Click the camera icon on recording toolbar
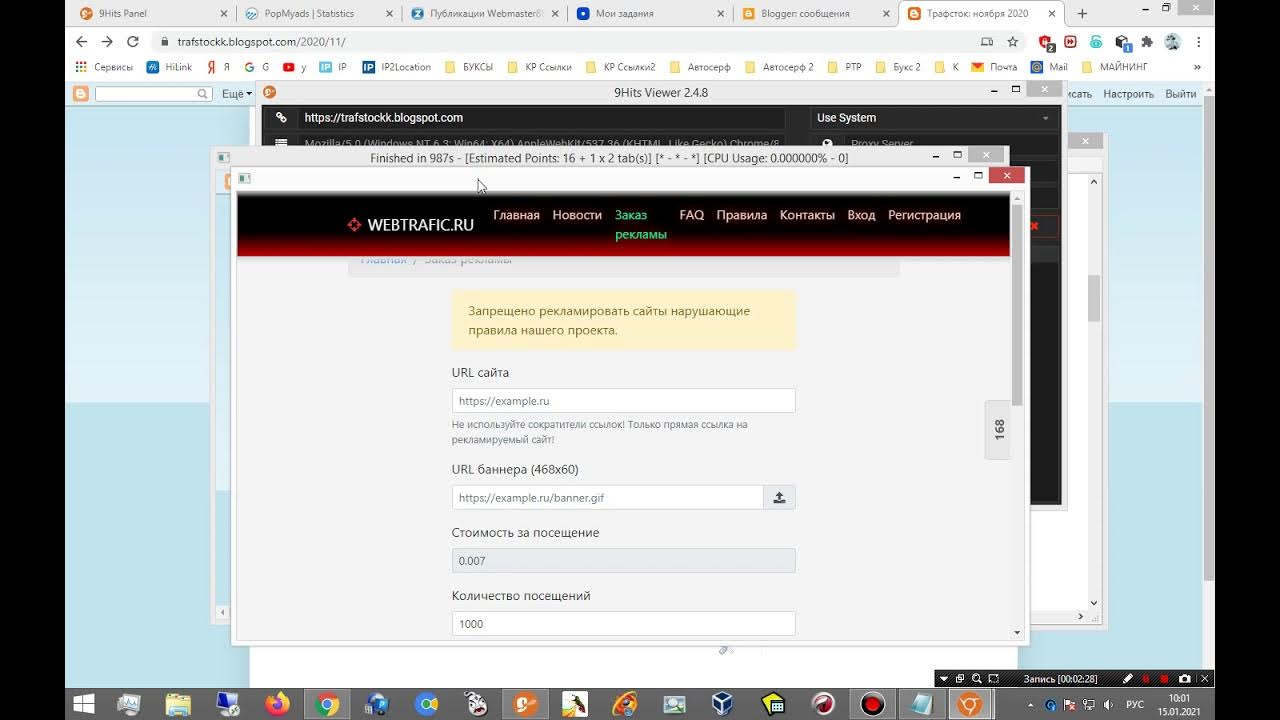The width and height of the screenshot is (1280, 720). click(x=1185, y=679)
